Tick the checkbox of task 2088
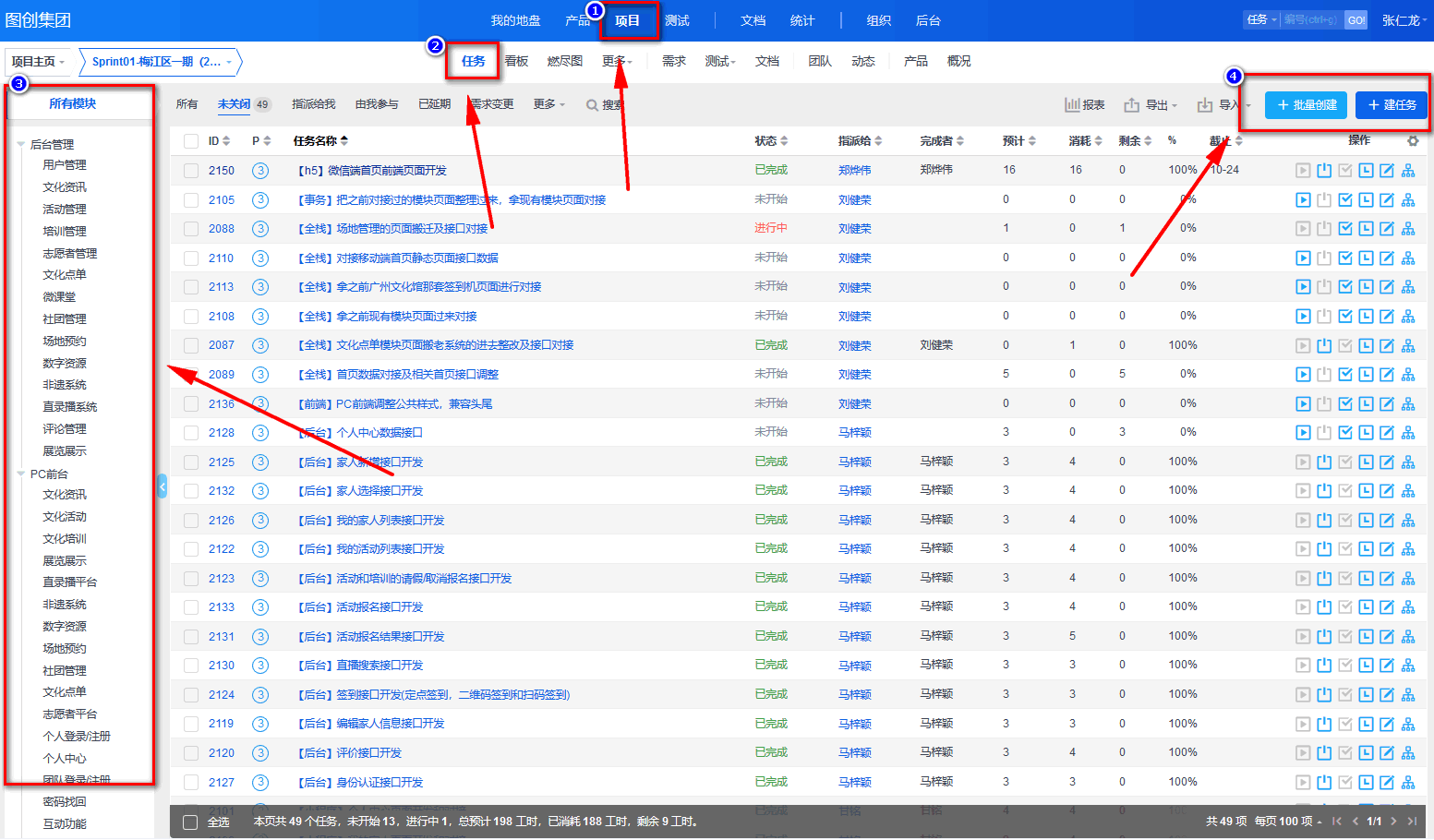This screenshot has width=1434, height=840. 191,229
